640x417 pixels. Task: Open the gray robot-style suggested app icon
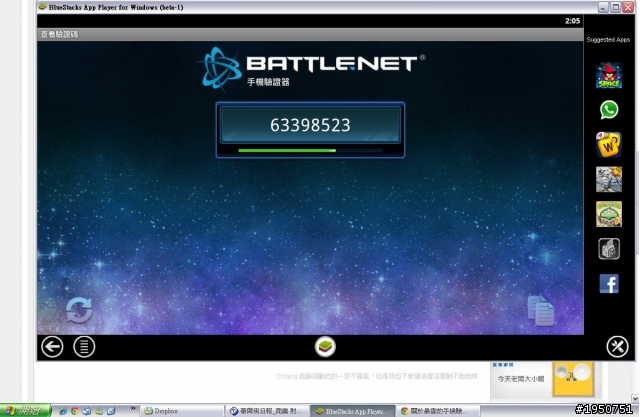(609, 249)
